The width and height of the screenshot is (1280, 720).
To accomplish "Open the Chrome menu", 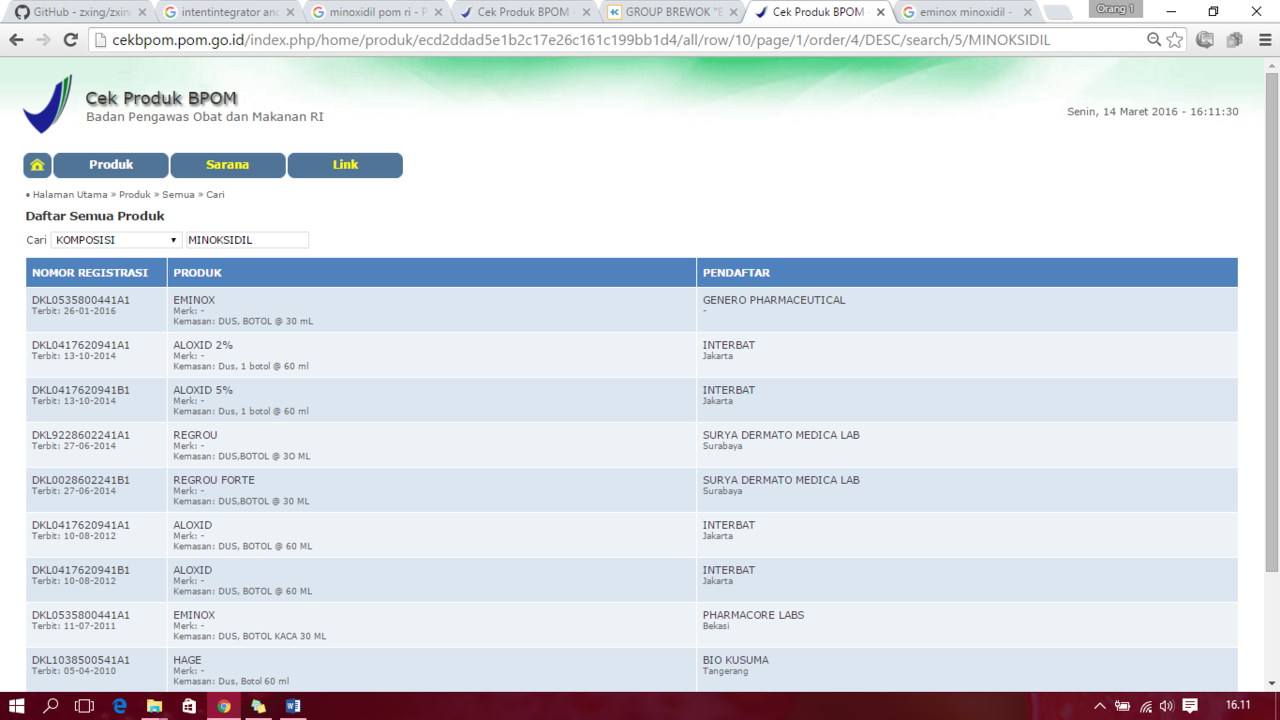I will pyautogui.click(x=1265, y=40).
